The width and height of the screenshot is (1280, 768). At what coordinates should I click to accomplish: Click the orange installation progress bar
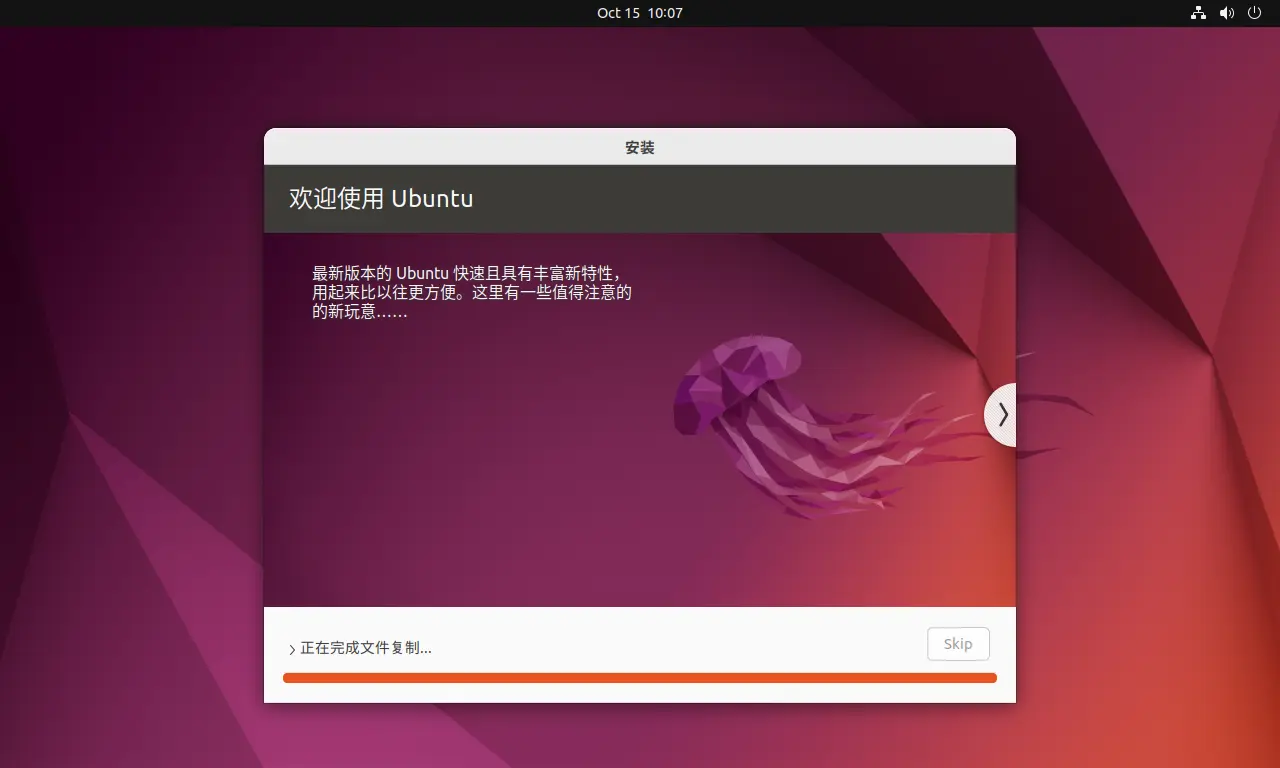point(640,678)
